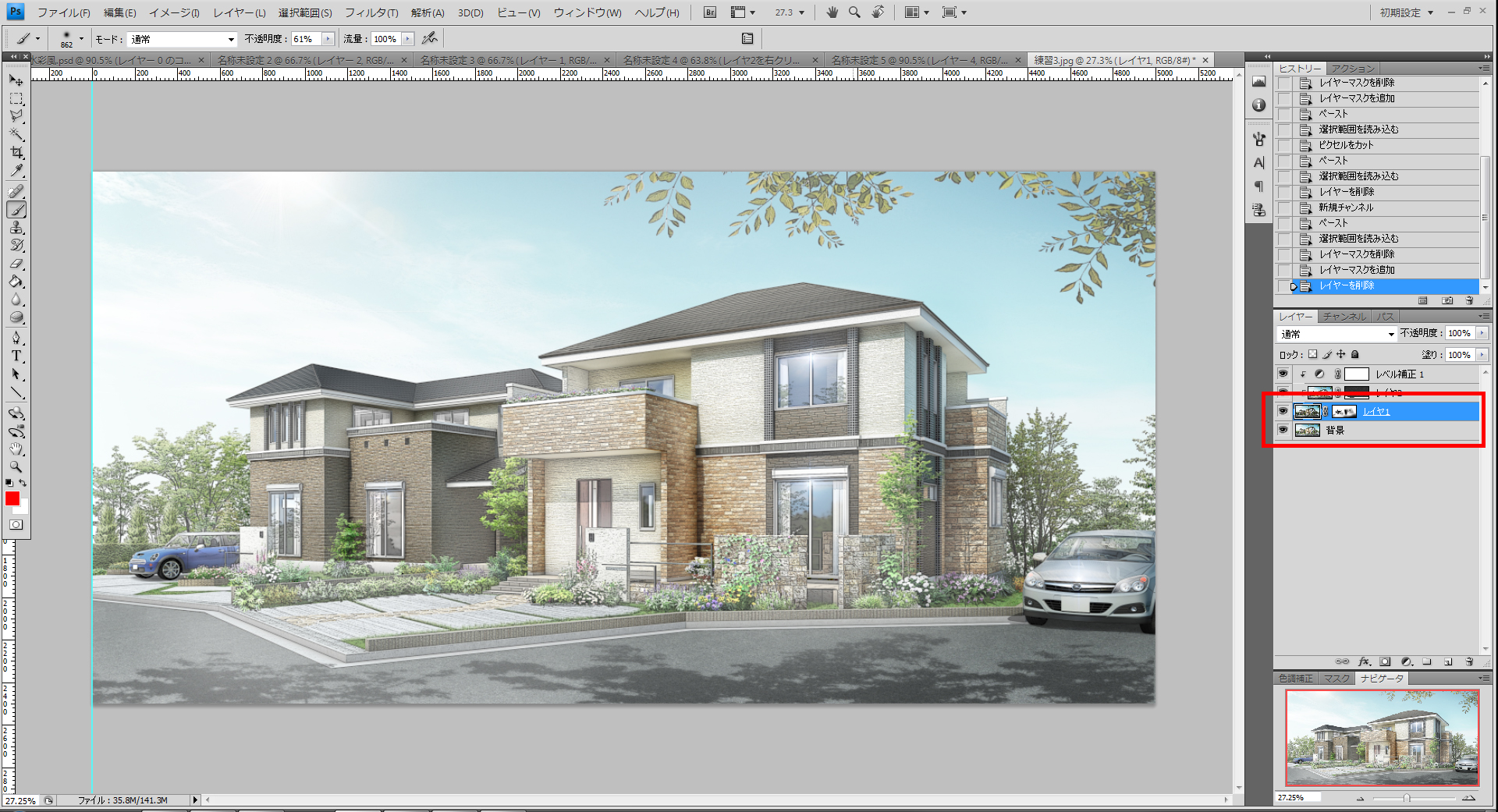Expand the layer opacity slider arrow
The image size is (1498, 812).
[1482, 333]
